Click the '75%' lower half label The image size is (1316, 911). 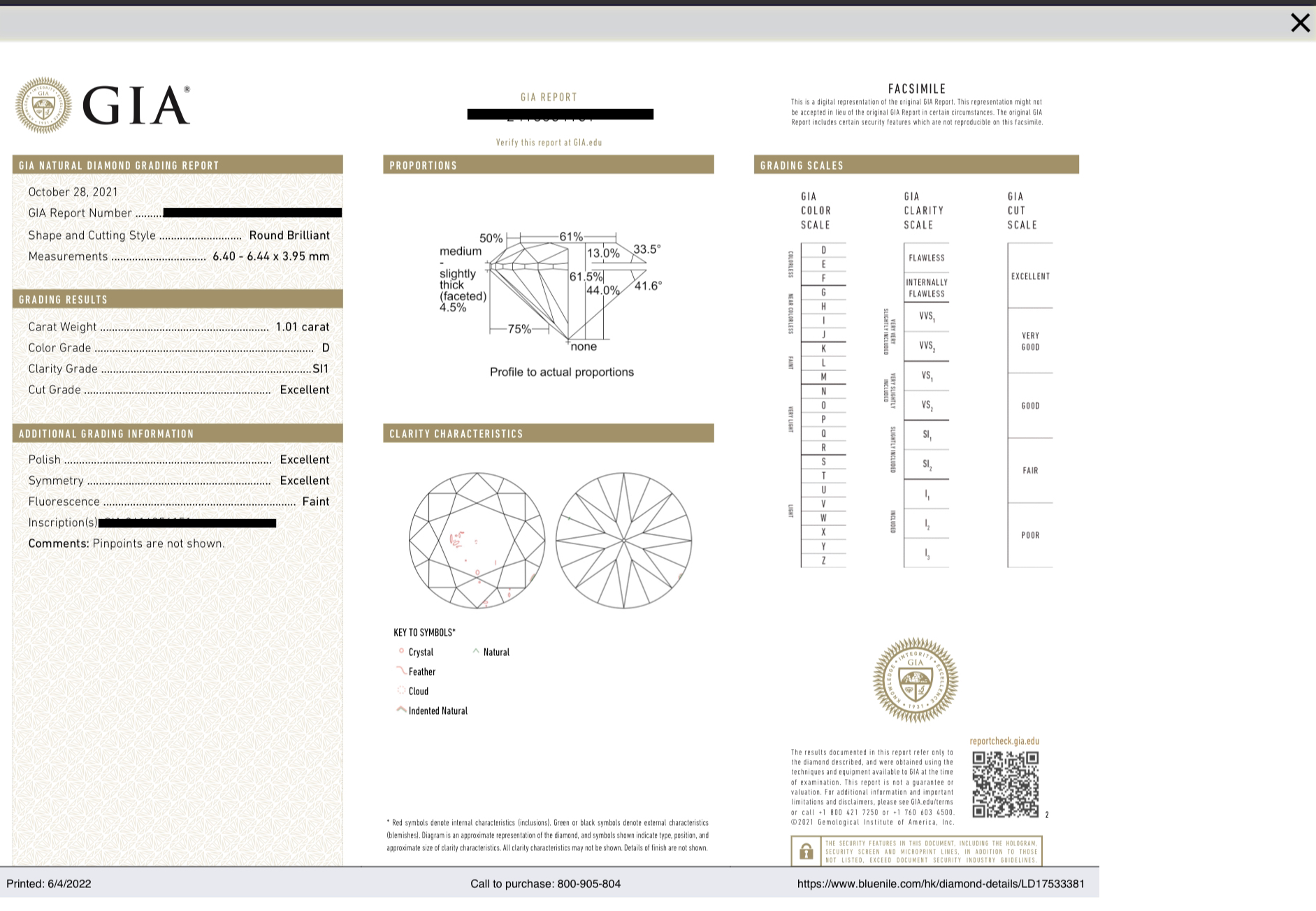[x=519, y=329]
